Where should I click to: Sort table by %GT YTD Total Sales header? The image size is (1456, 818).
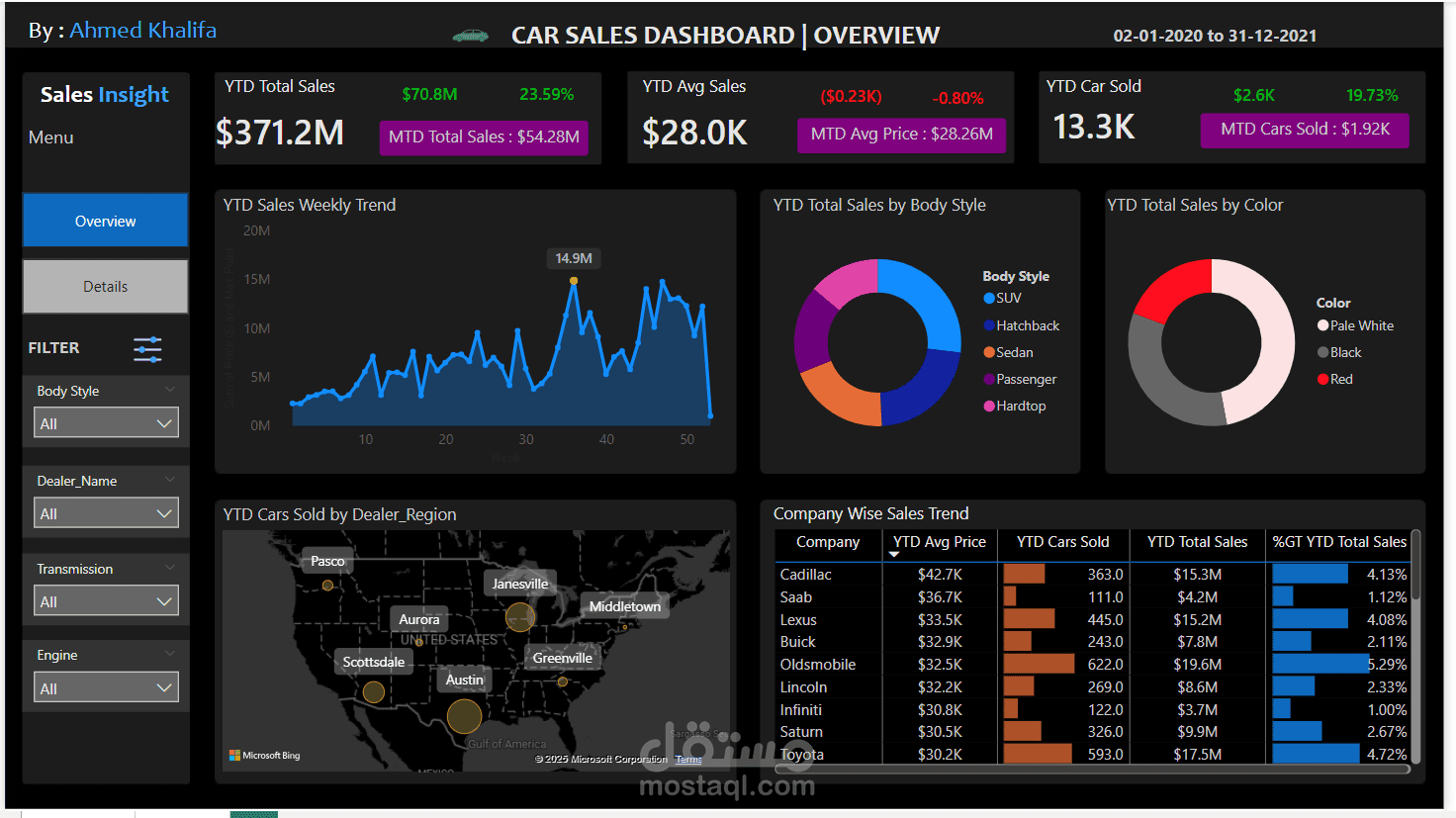[x=1339, y=542]
